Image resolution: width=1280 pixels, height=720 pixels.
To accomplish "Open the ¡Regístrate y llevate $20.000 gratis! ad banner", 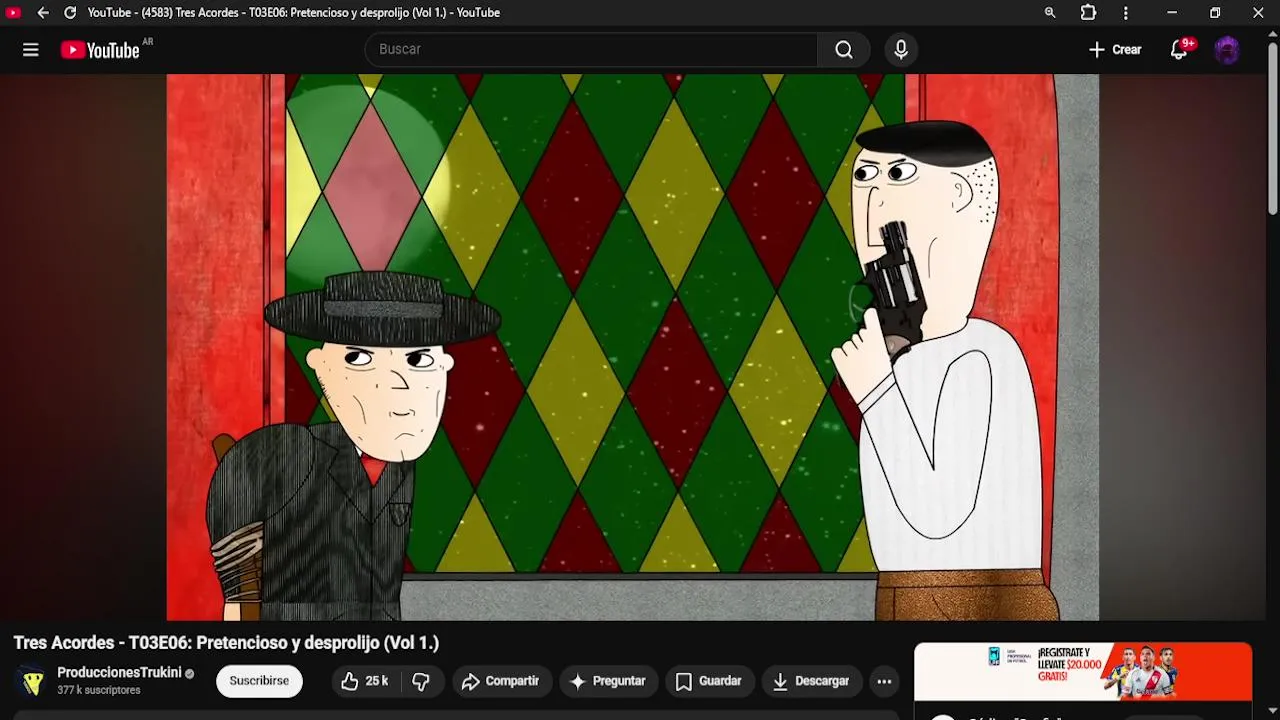I will pos(1083,671).
